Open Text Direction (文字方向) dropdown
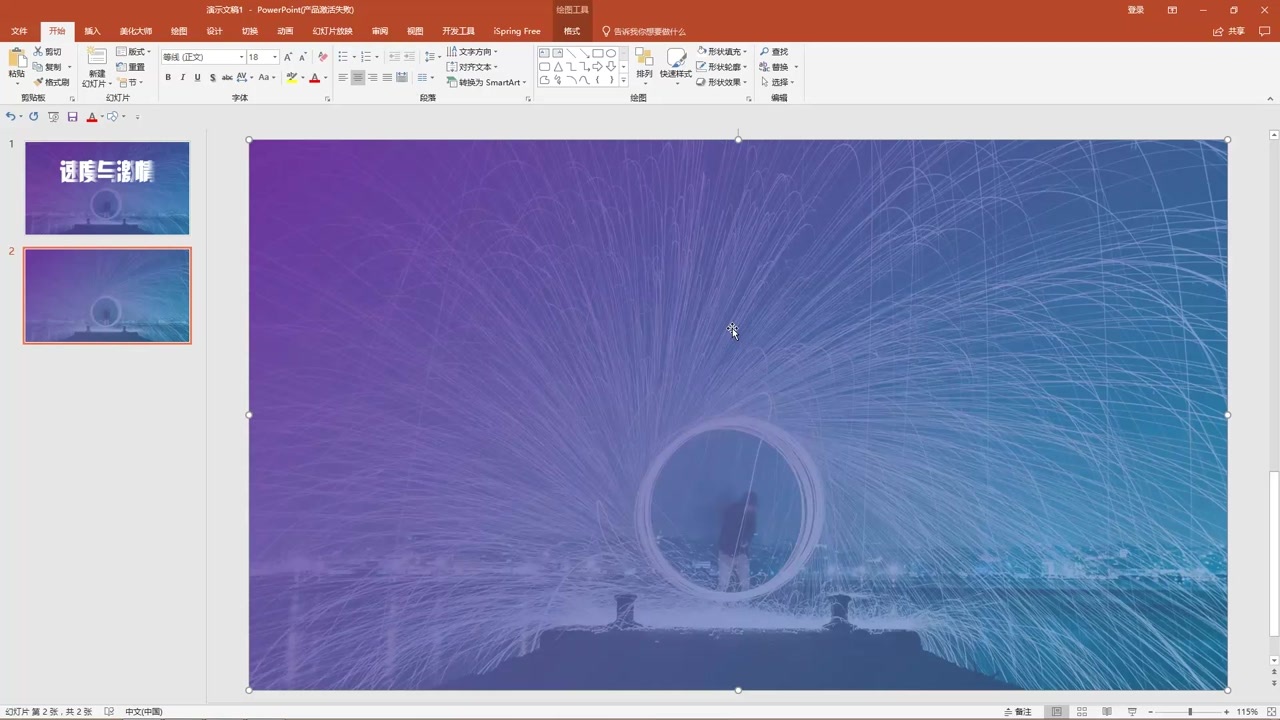The height and width of the screenshot is (720, 1280). 472,51
